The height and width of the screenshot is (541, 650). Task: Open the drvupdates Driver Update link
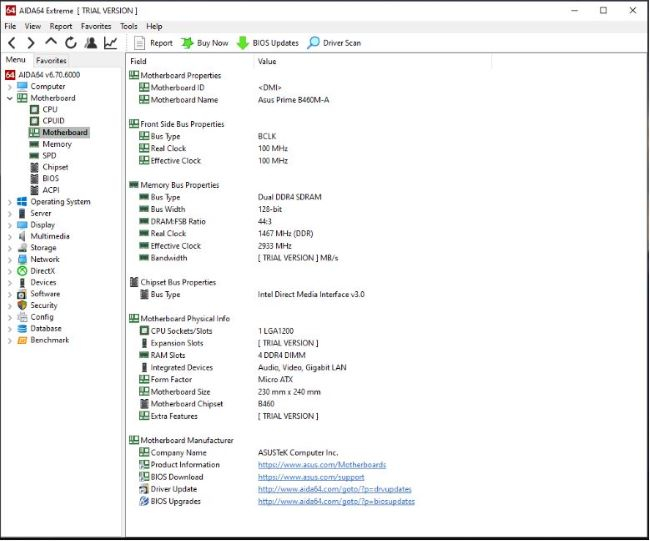coord(335,489)
